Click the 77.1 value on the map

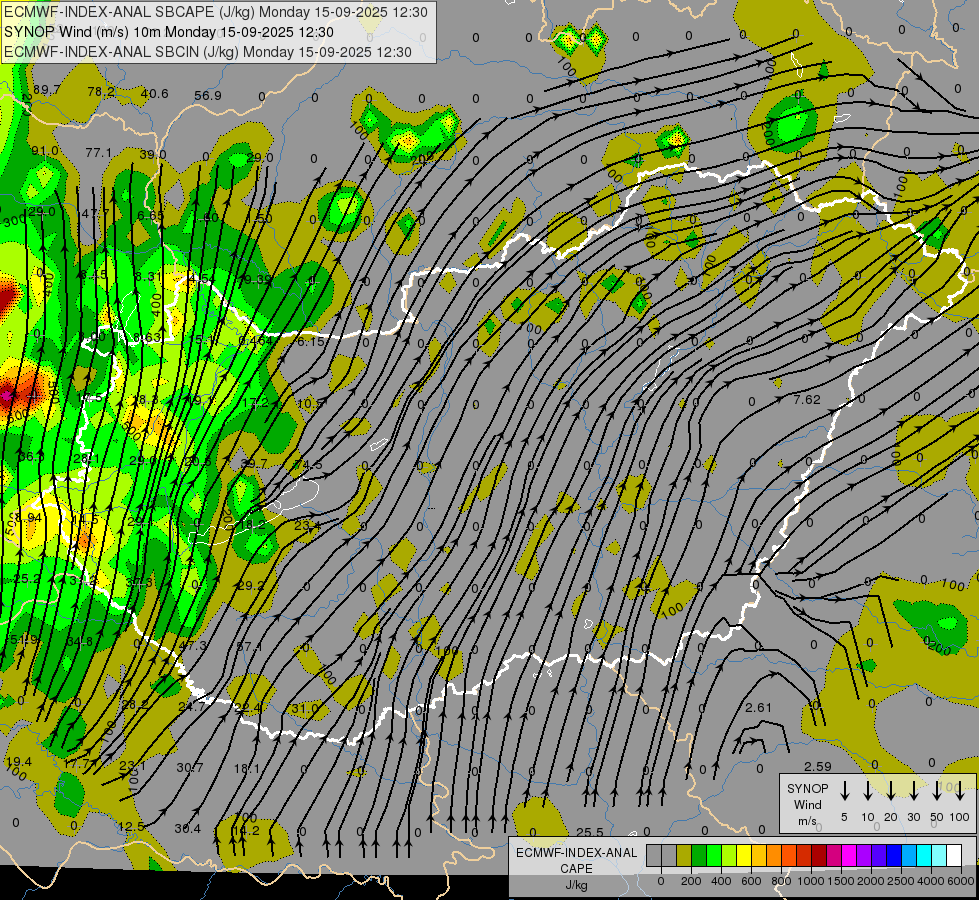coord(99,152)
